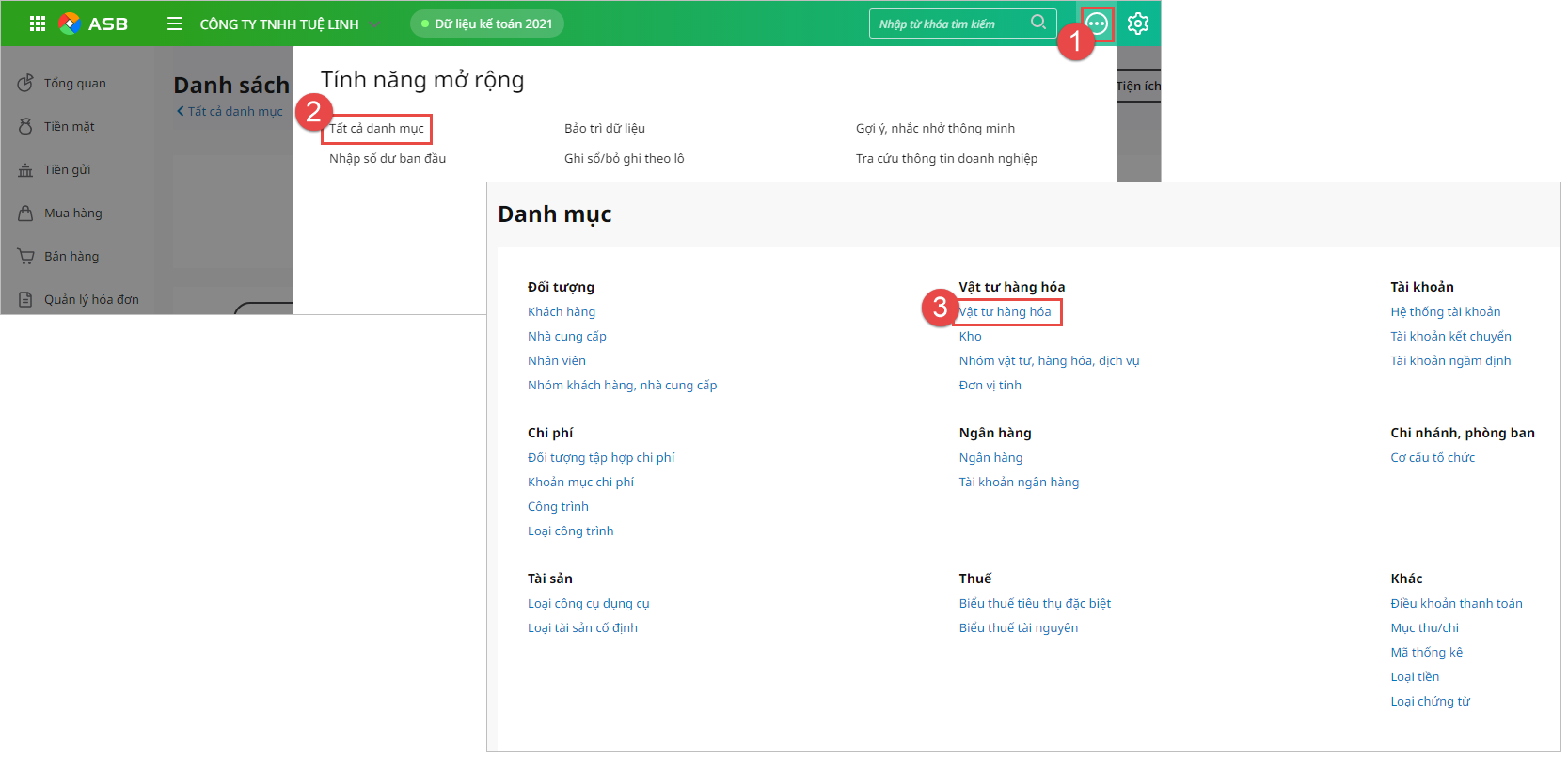1568x761 pixels.
Task: Toggle the hamburger sidebar menu
Action: coord(175,24)
